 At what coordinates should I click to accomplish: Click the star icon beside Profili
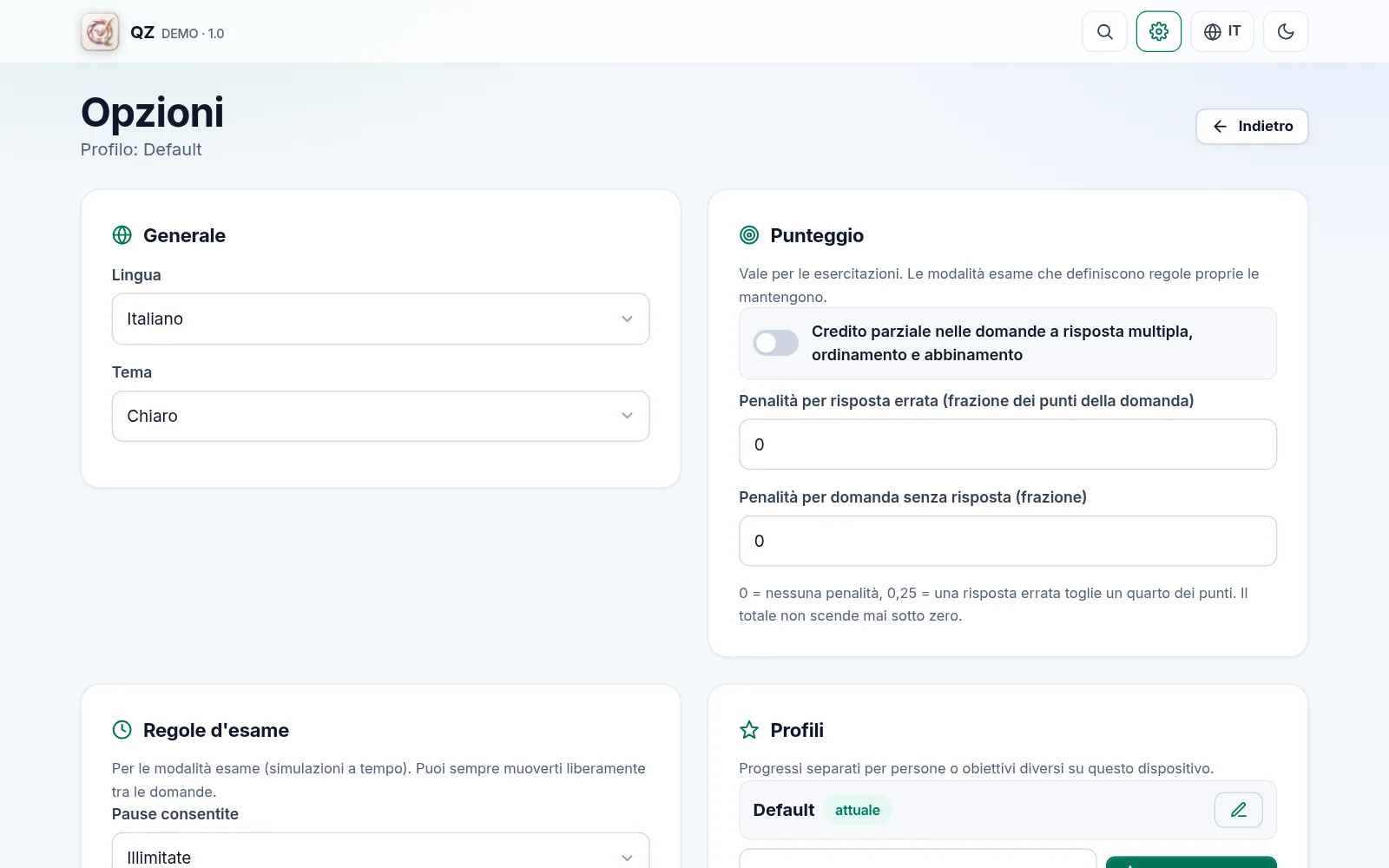[x=749, y=730]
